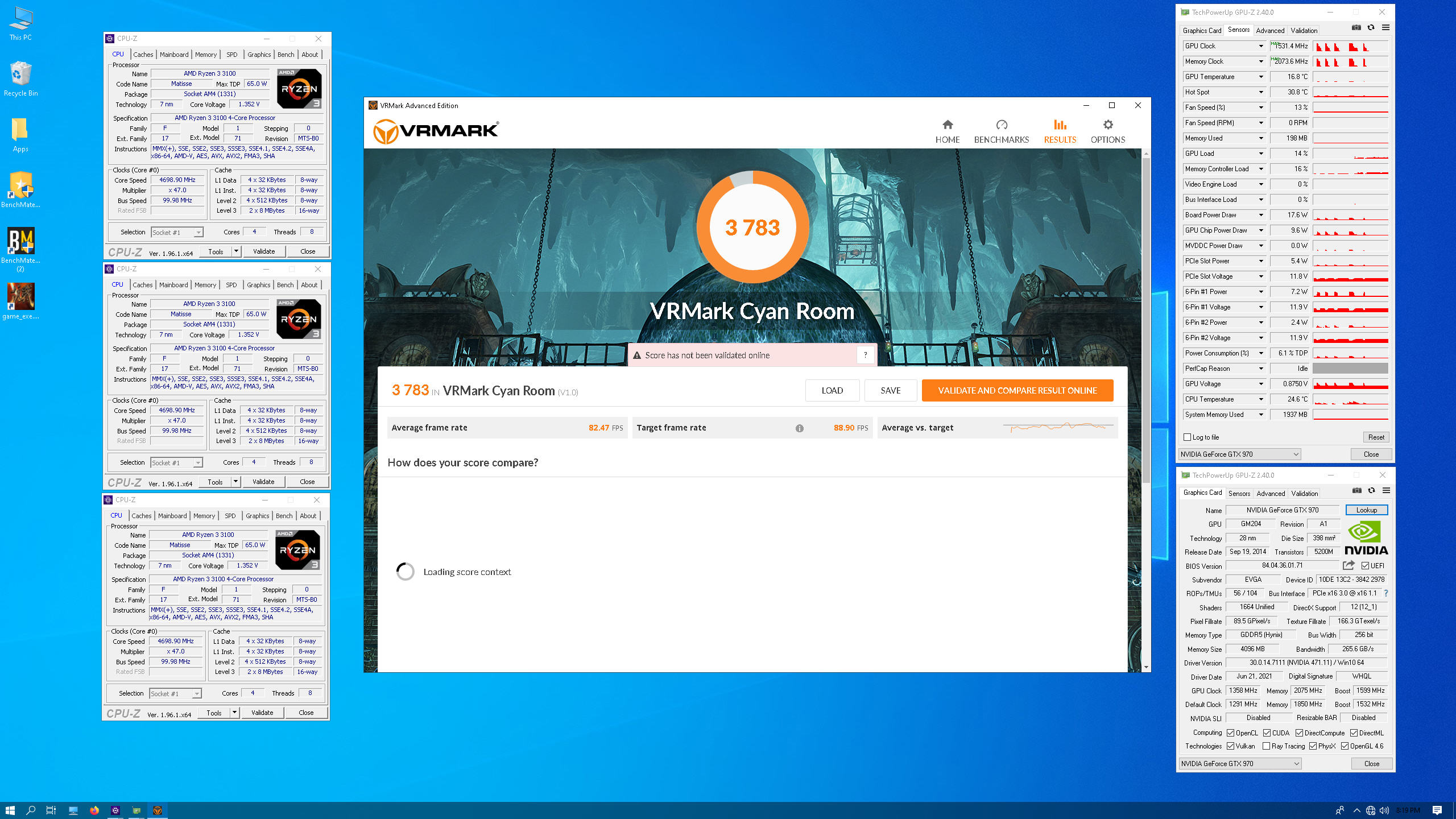
Task: Click Validate button in middle CPU-Z
Action: pos(263,482)
